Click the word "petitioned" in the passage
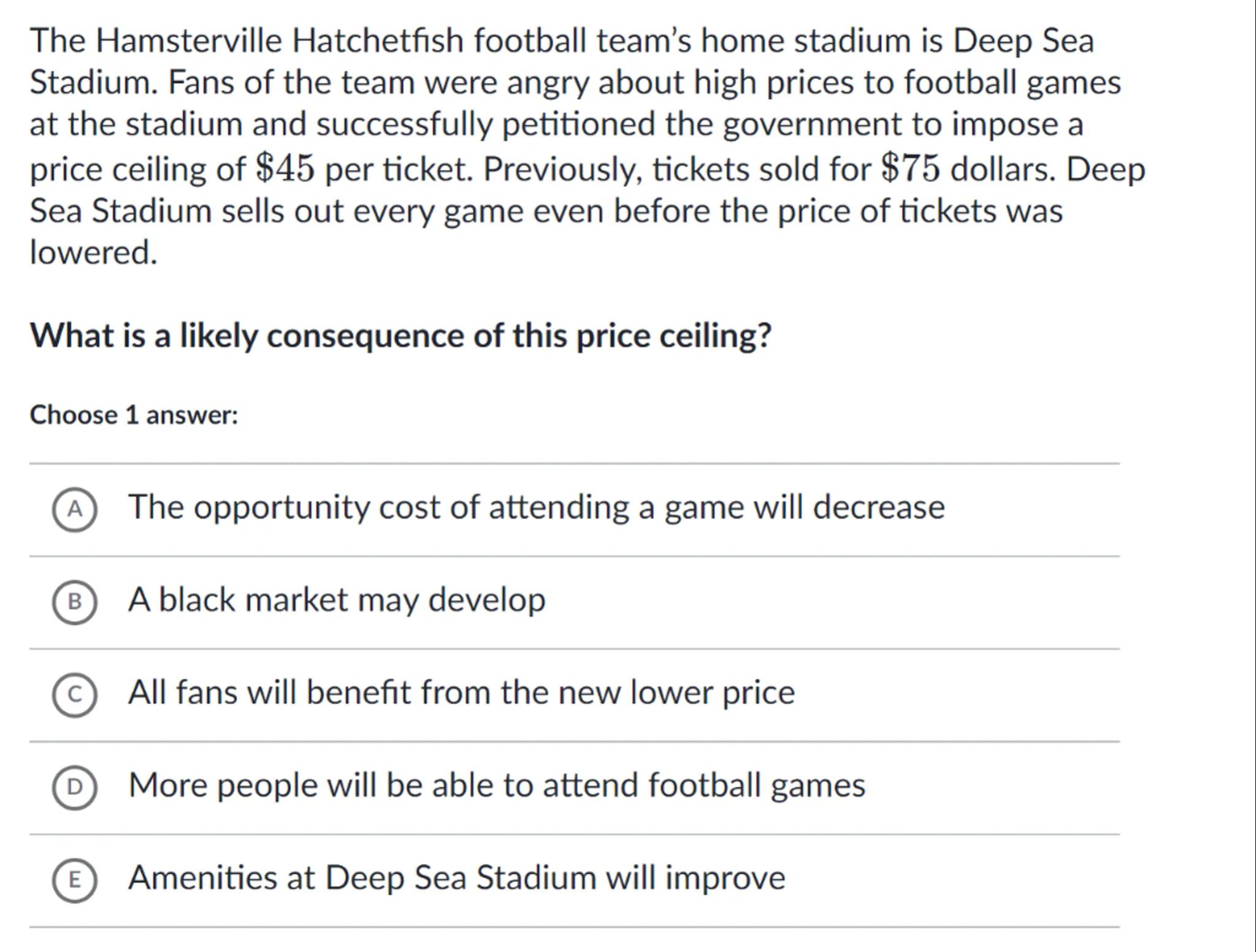This screenshot has height=952, width=1256. (x=578, y=125)
